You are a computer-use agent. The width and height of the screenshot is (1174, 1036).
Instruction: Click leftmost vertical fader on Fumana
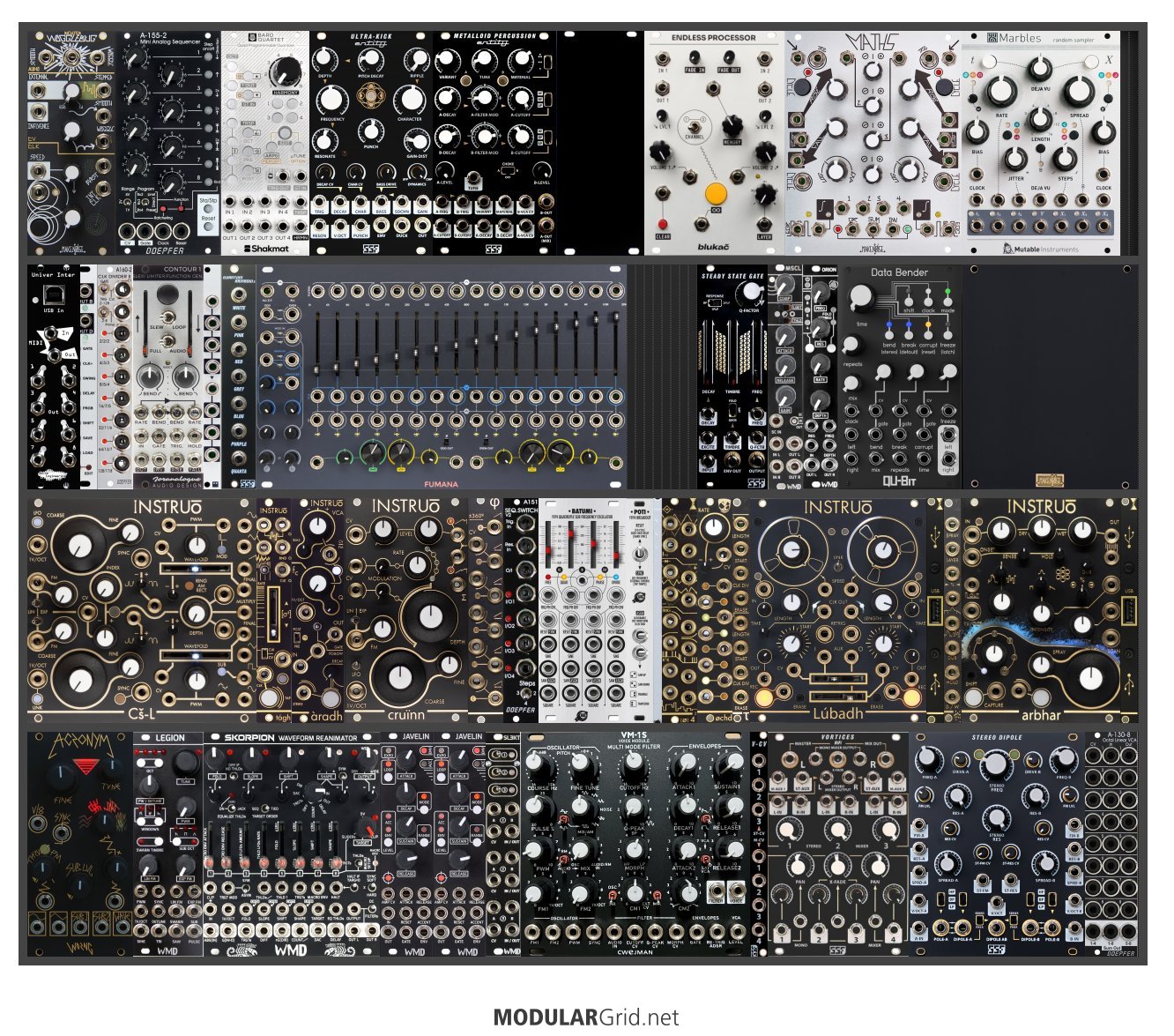[x=316, y=344]
